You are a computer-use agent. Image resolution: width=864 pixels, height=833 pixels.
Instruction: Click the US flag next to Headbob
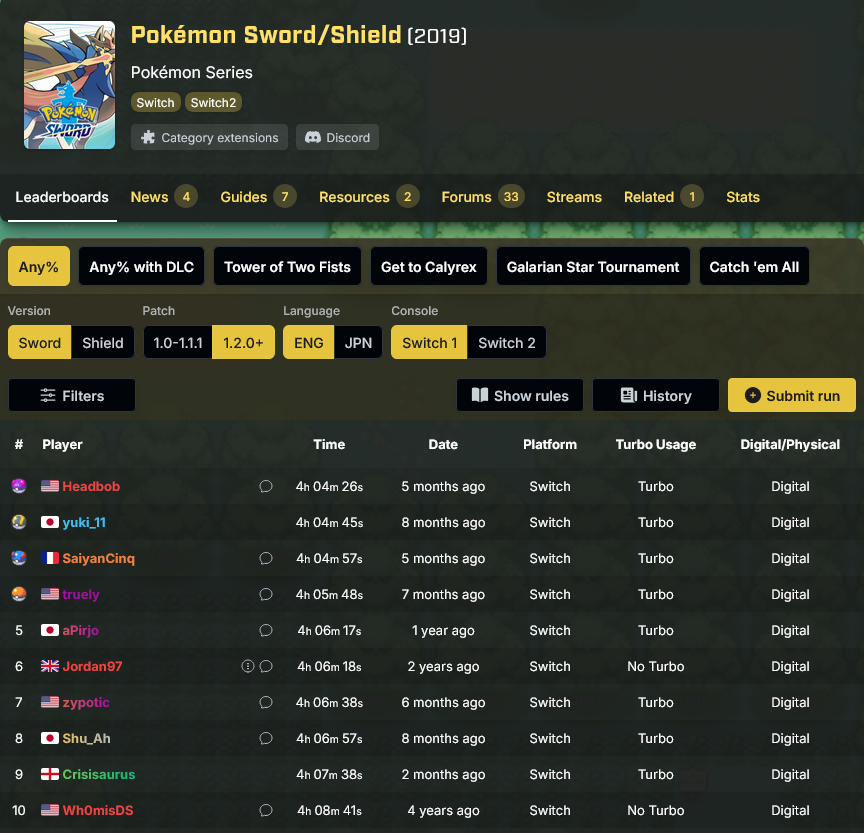pyautogui.click(x=50, y=486)
